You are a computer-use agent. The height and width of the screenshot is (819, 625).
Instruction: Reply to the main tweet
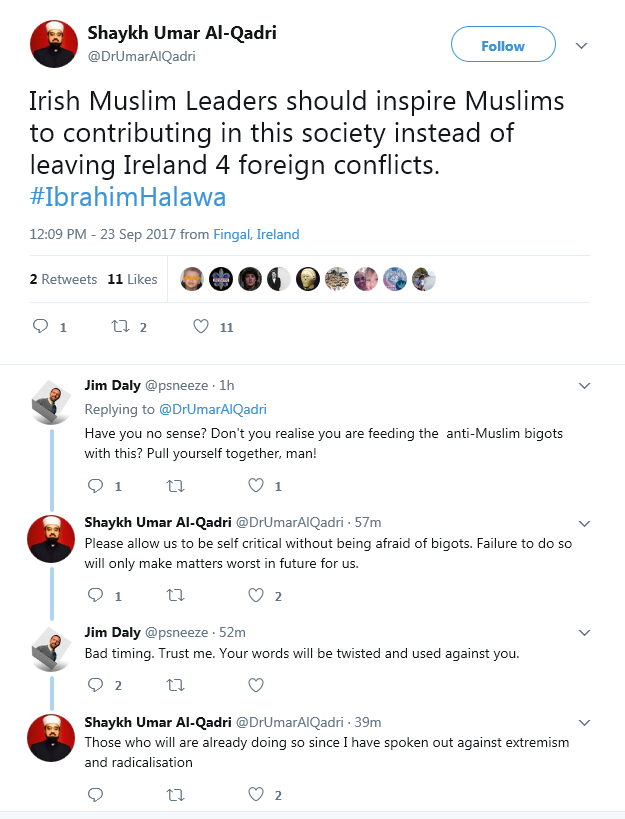(x=41, y=326)
